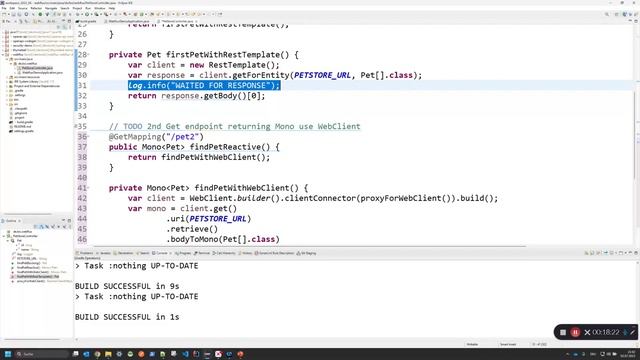Open File Explorer from the taskbar
Viewport: 640px width, 360px height.
pyautogui.click(x=108, y=354)
